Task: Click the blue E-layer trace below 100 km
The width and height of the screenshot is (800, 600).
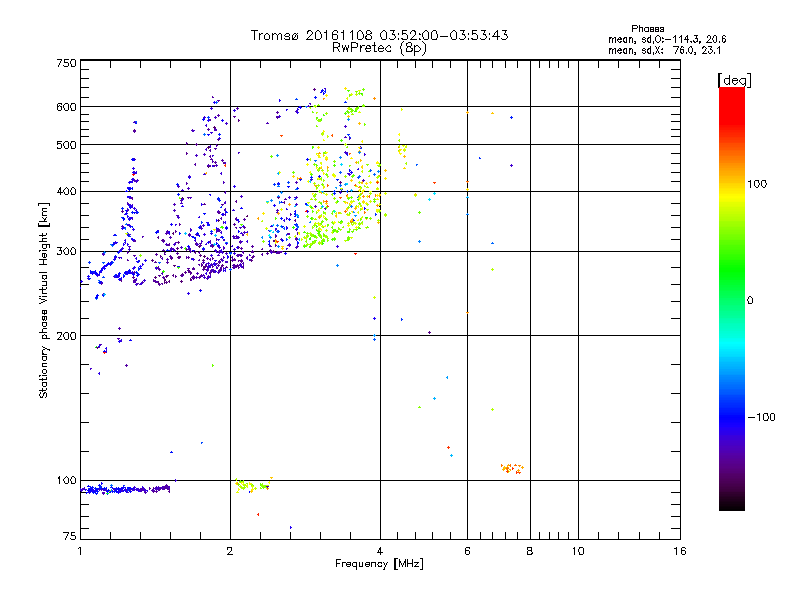Action: click(126, 489)
